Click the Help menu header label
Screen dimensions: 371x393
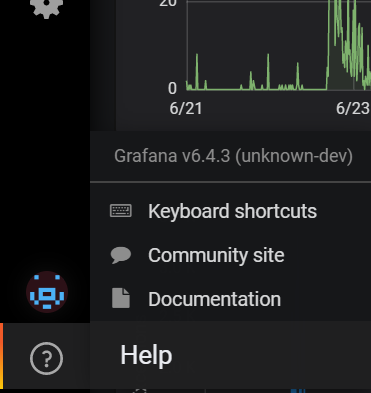click(146, 355)
